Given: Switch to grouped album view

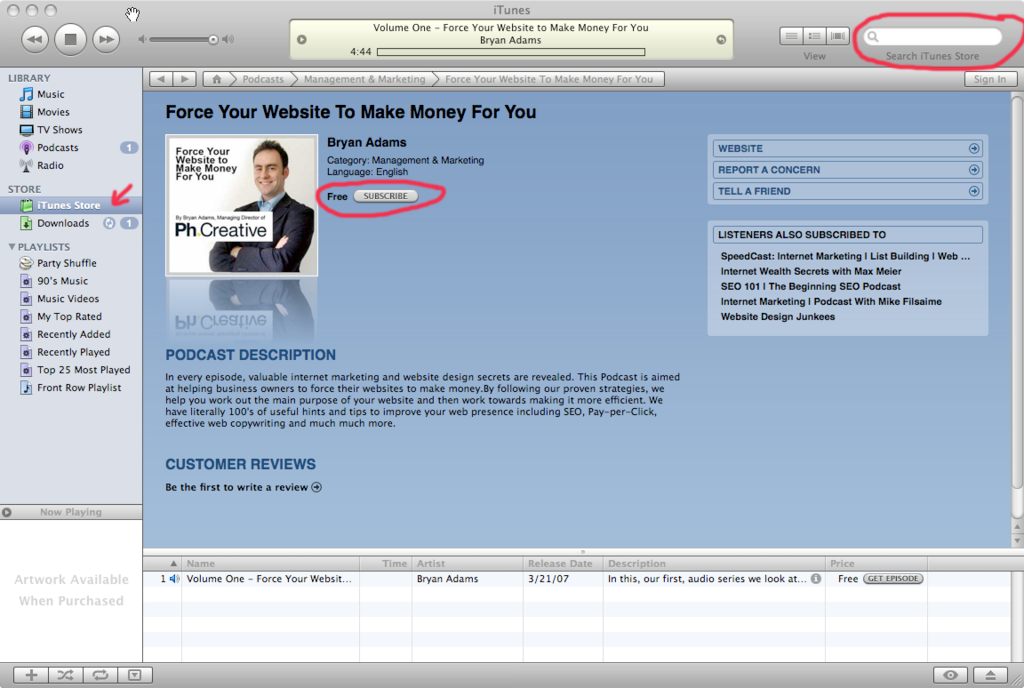Looking at the screenshot, I should coord(814,36).
